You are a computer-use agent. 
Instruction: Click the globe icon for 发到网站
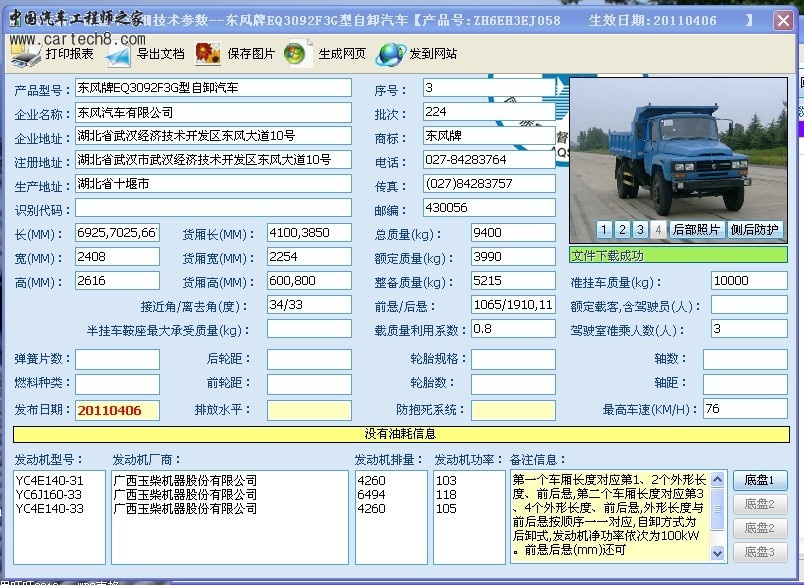tap(390, 54)
